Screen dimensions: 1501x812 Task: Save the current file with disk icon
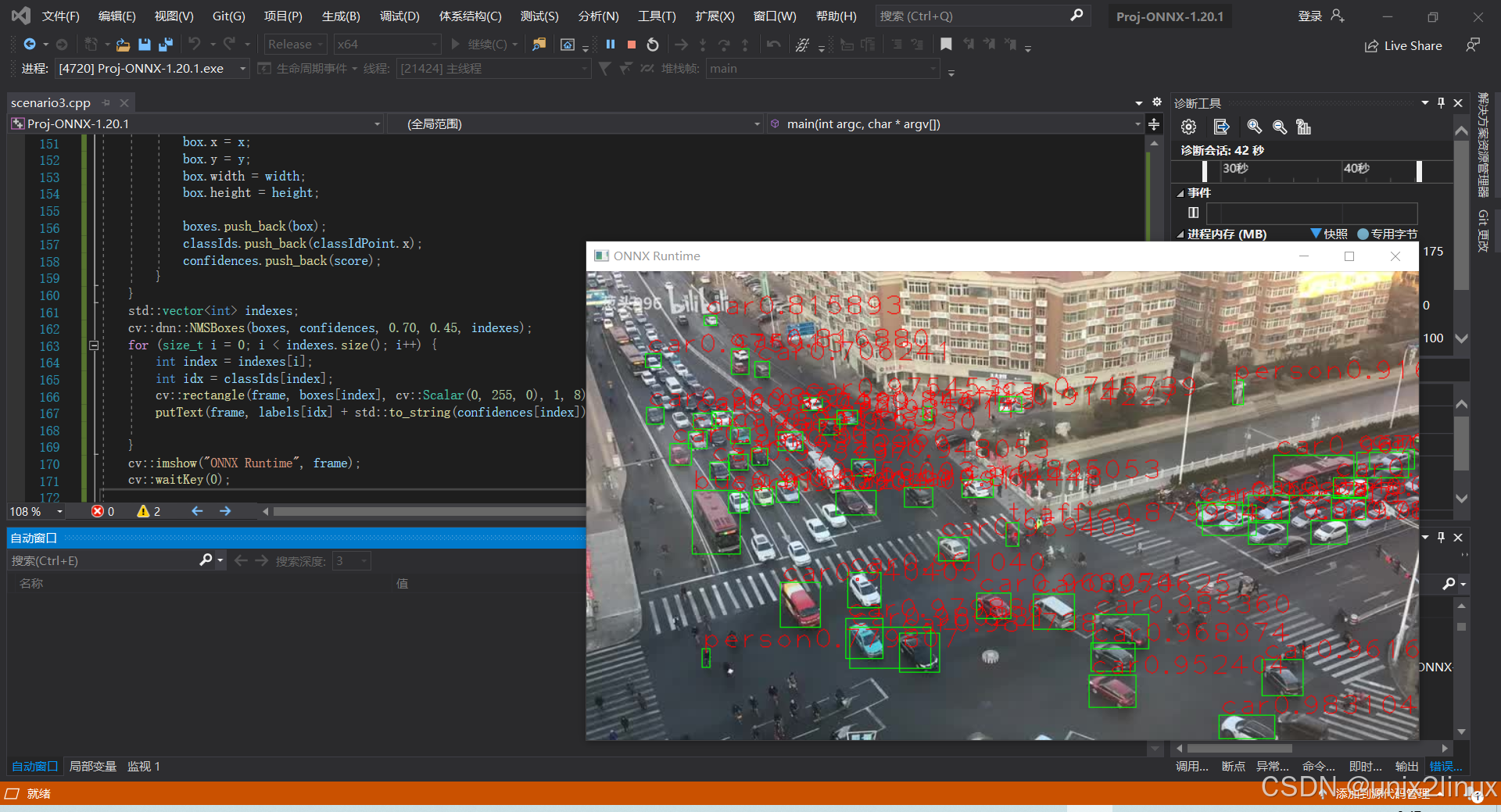pyautogui.click(x=144, y=45)
